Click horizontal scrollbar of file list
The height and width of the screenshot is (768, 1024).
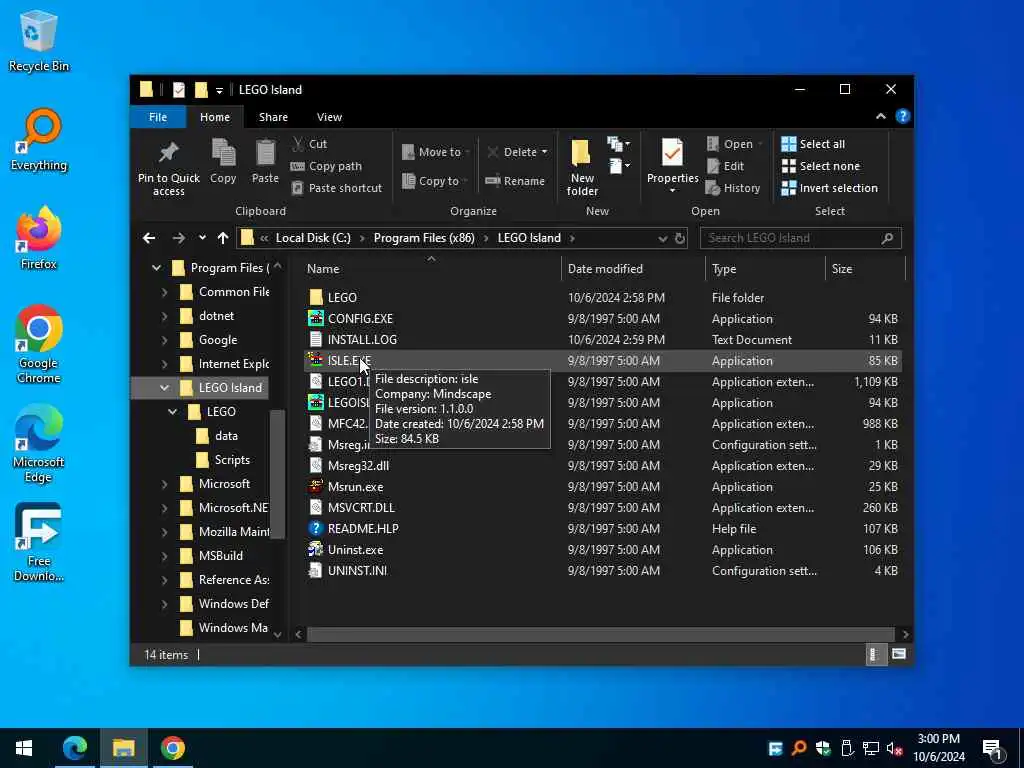(600, 635)
